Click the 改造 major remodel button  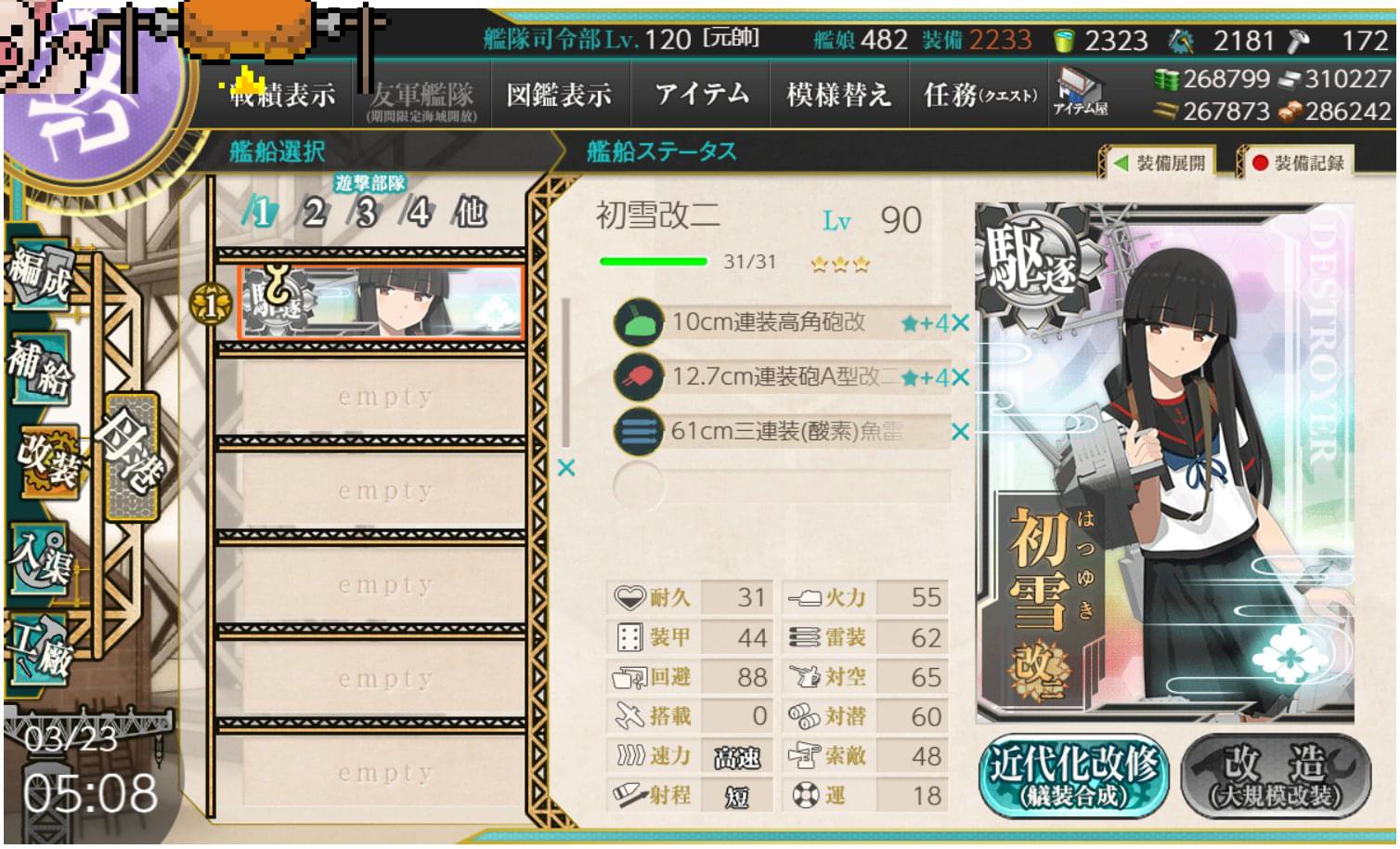[x=1277, y=776]
